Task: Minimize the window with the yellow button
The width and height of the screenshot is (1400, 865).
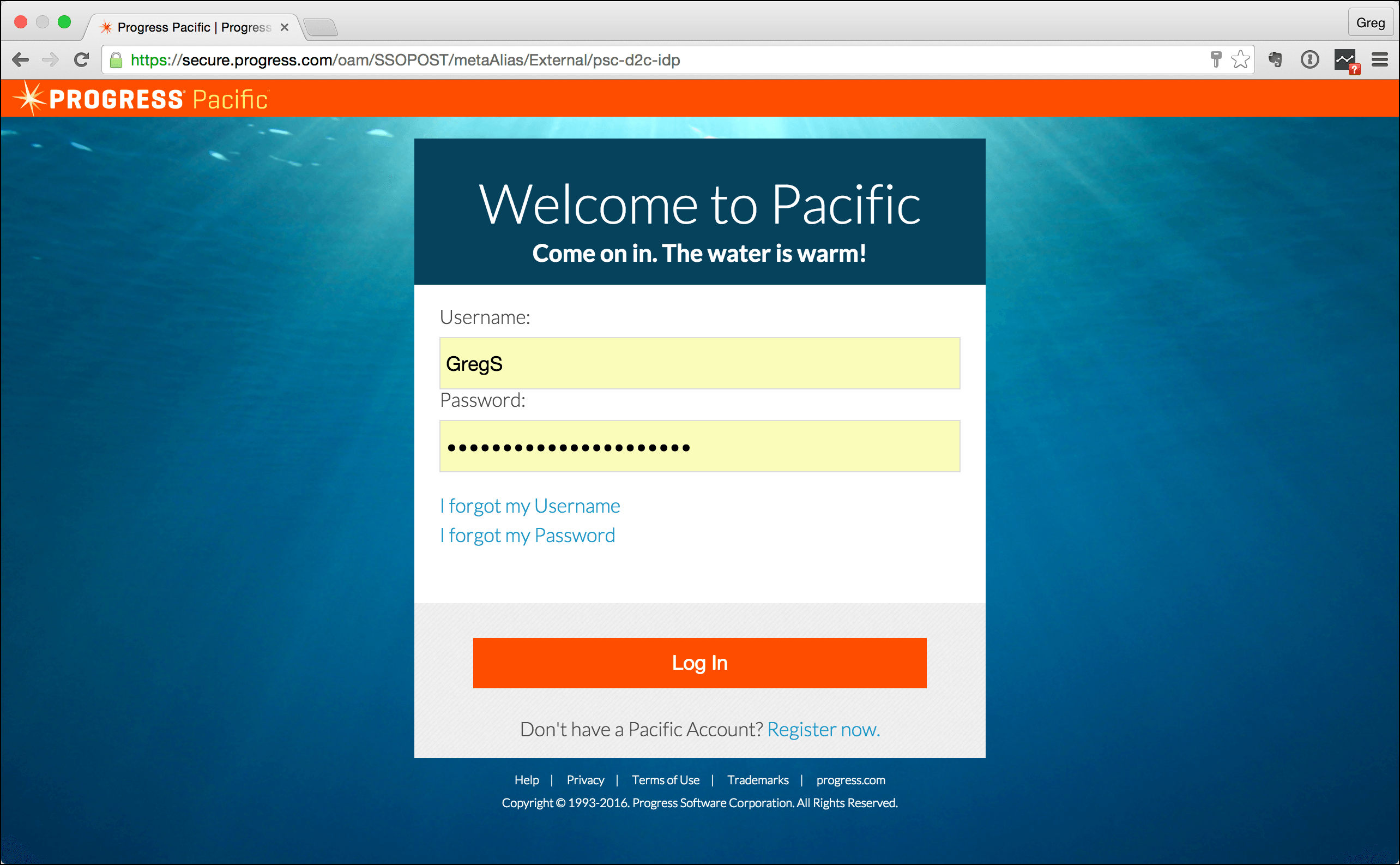Action: (43, 22)
